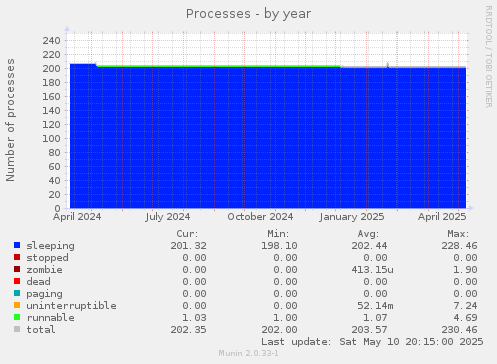Click total average value 203.57

point(369,330)
